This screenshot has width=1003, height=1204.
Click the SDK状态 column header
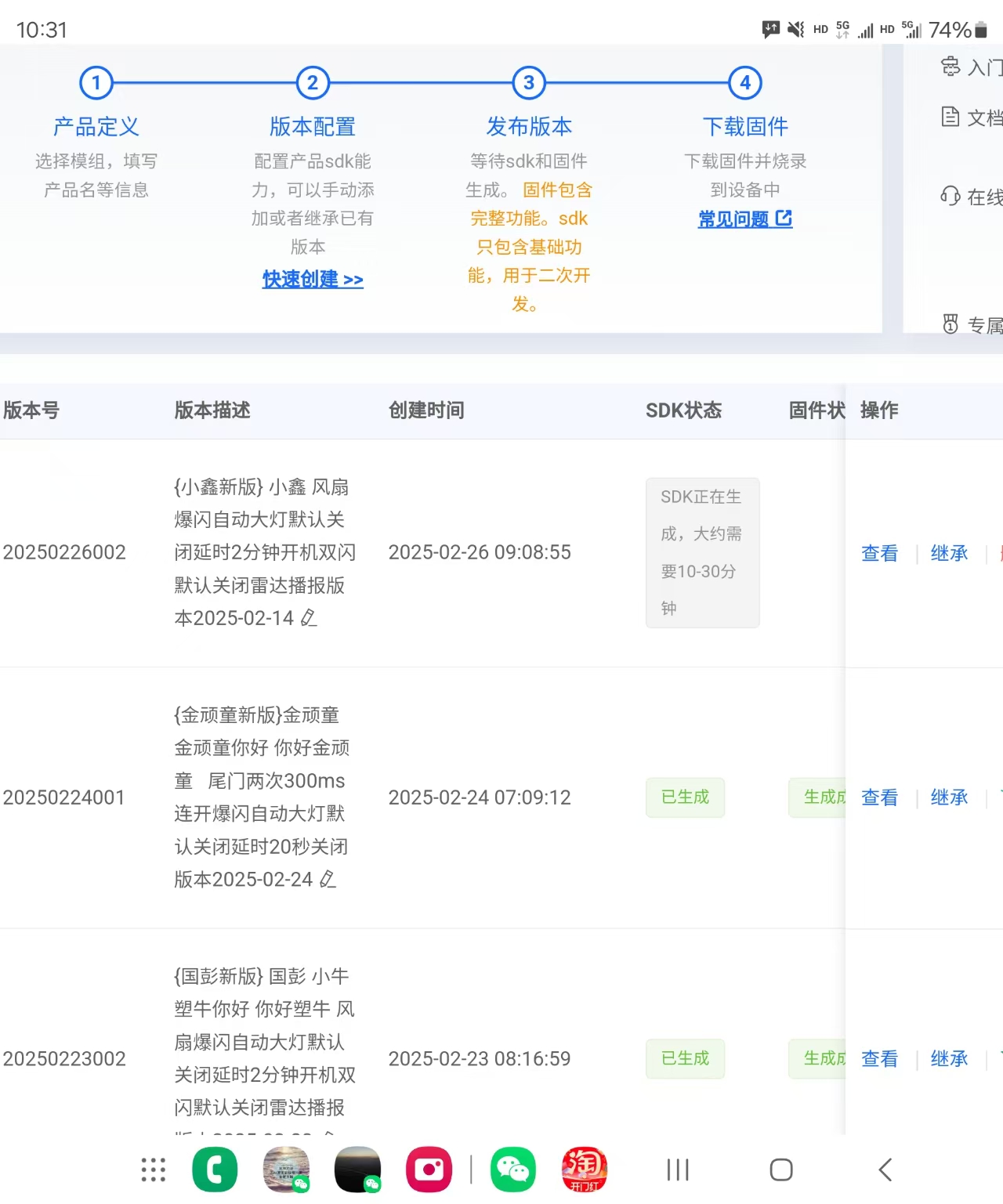point(683,410)
